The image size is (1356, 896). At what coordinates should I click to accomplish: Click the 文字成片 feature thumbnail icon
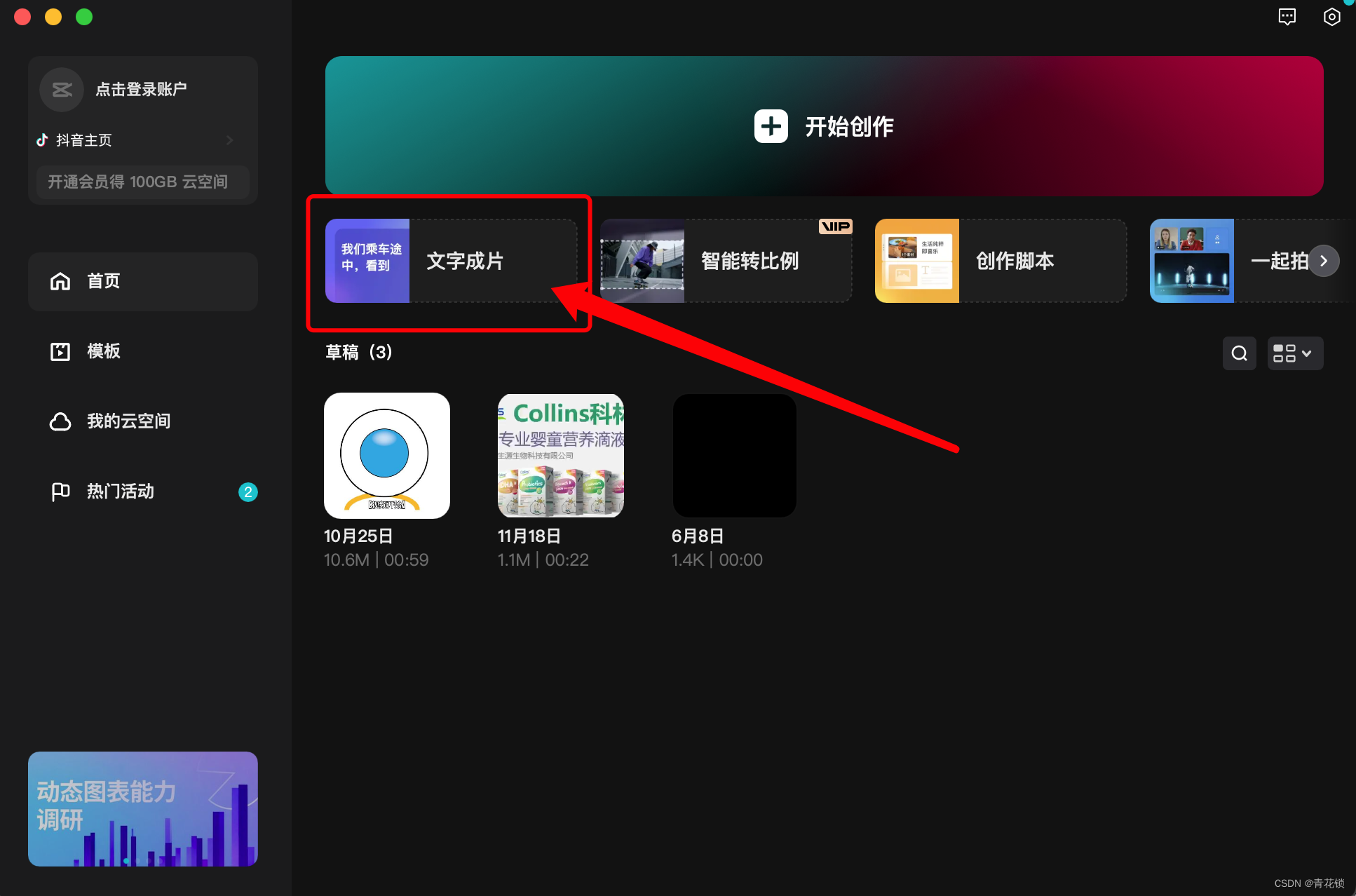(367, 261)
